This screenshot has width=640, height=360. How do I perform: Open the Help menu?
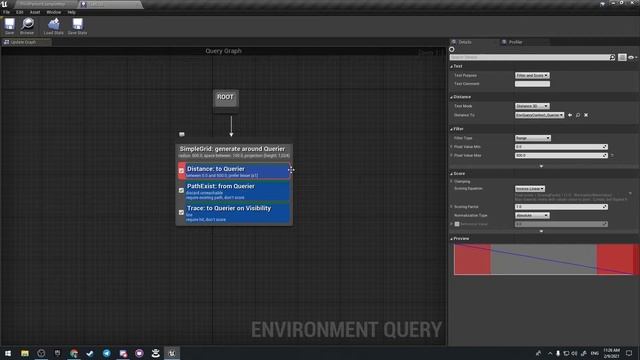[71, 12]
